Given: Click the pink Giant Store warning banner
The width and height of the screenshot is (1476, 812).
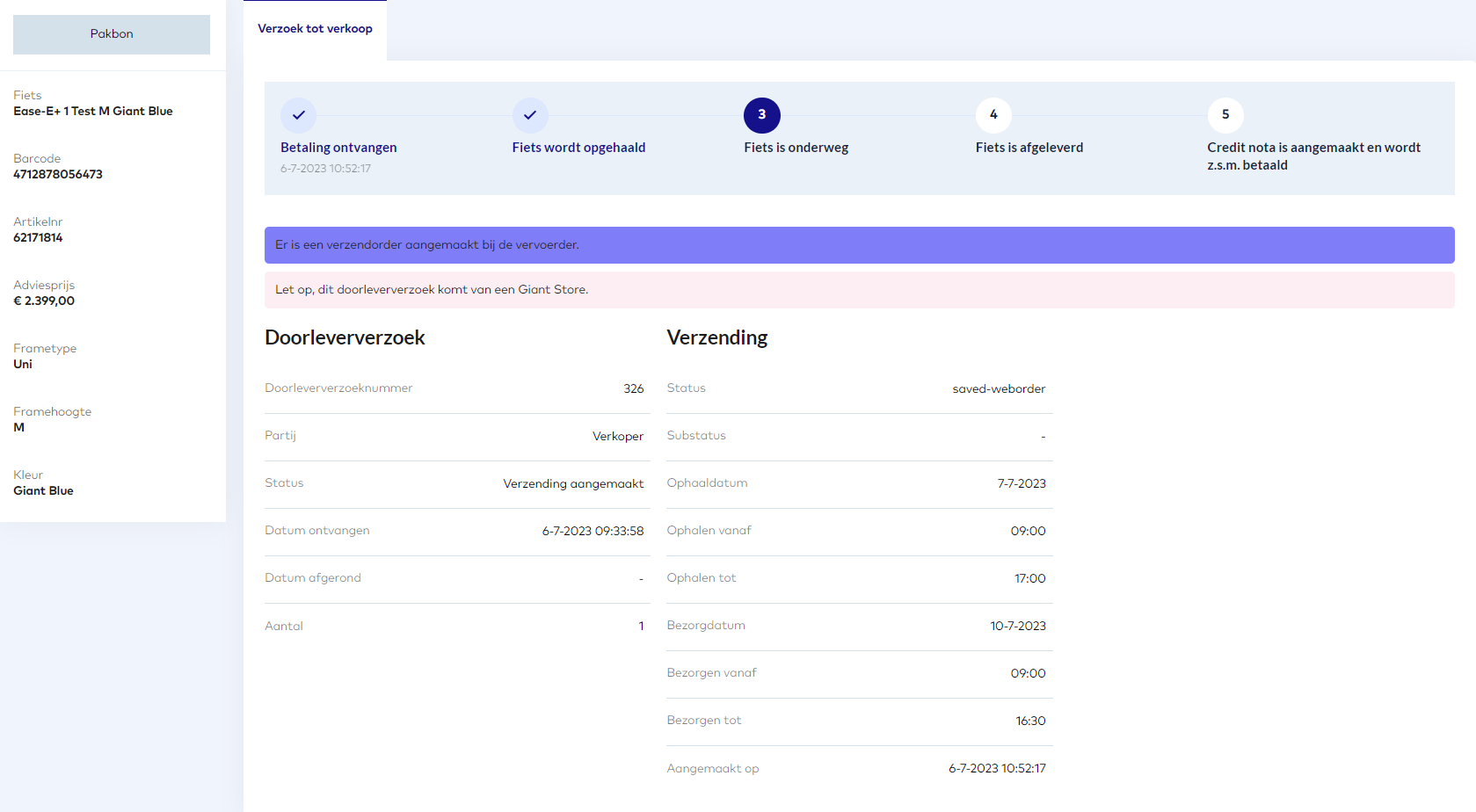Looking at the screenshot, I should pos(859,290).
